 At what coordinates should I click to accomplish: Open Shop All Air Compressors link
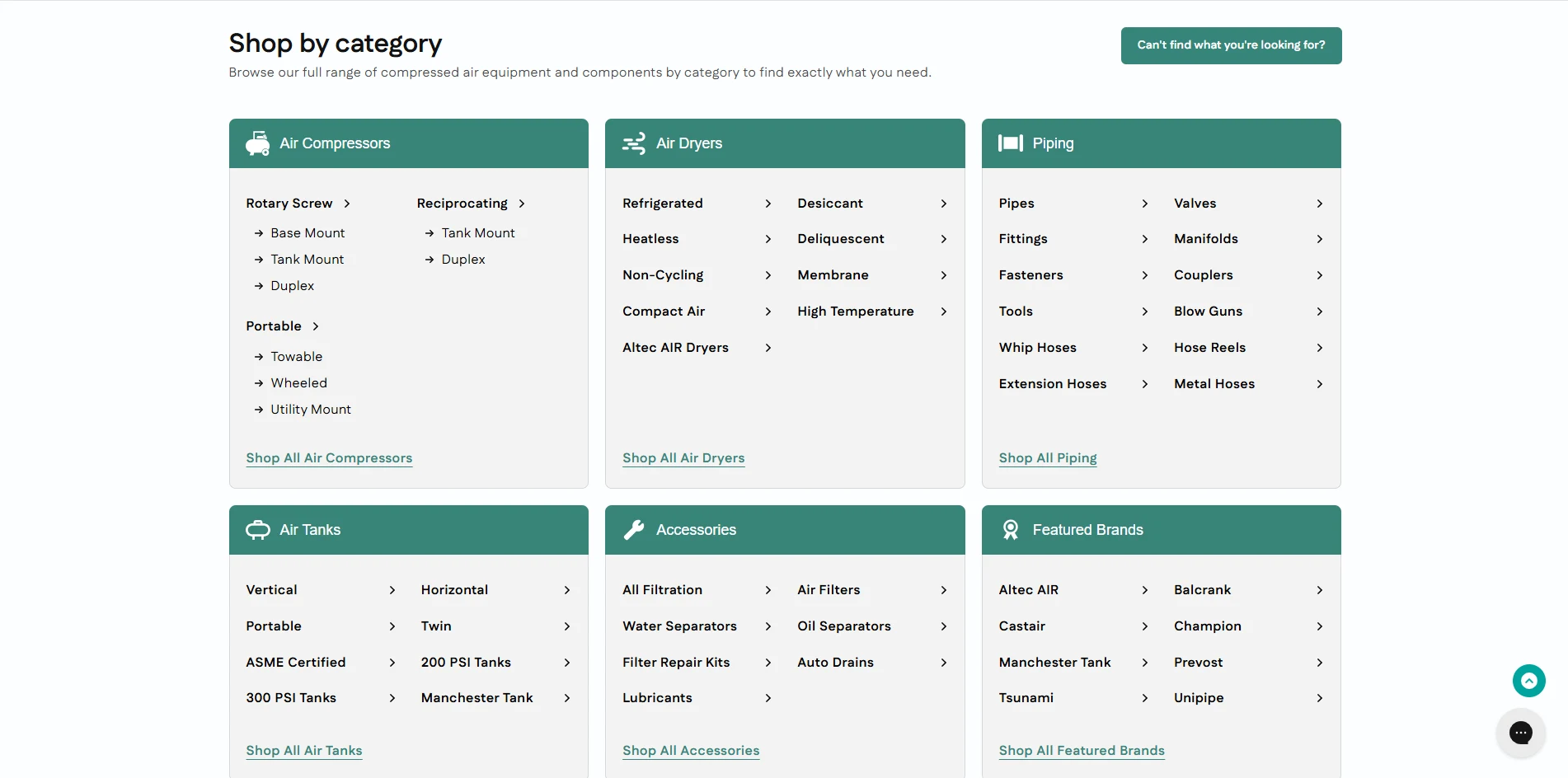pyautogui.click(x=329, y=458)
